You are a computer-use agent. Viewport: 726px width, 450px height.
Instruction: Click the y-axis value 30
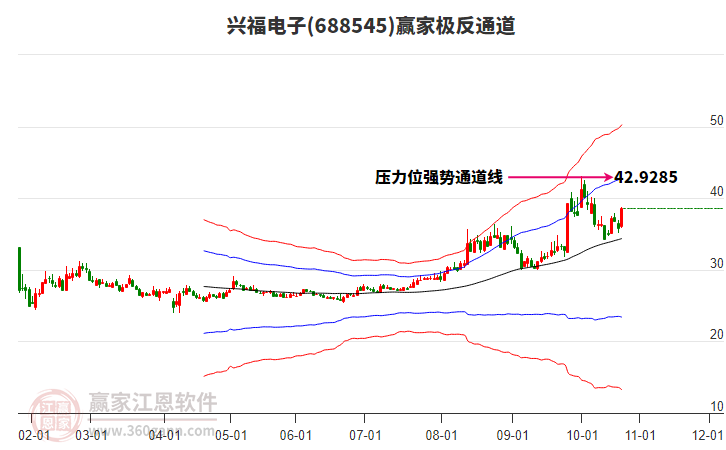coord(716,263)
